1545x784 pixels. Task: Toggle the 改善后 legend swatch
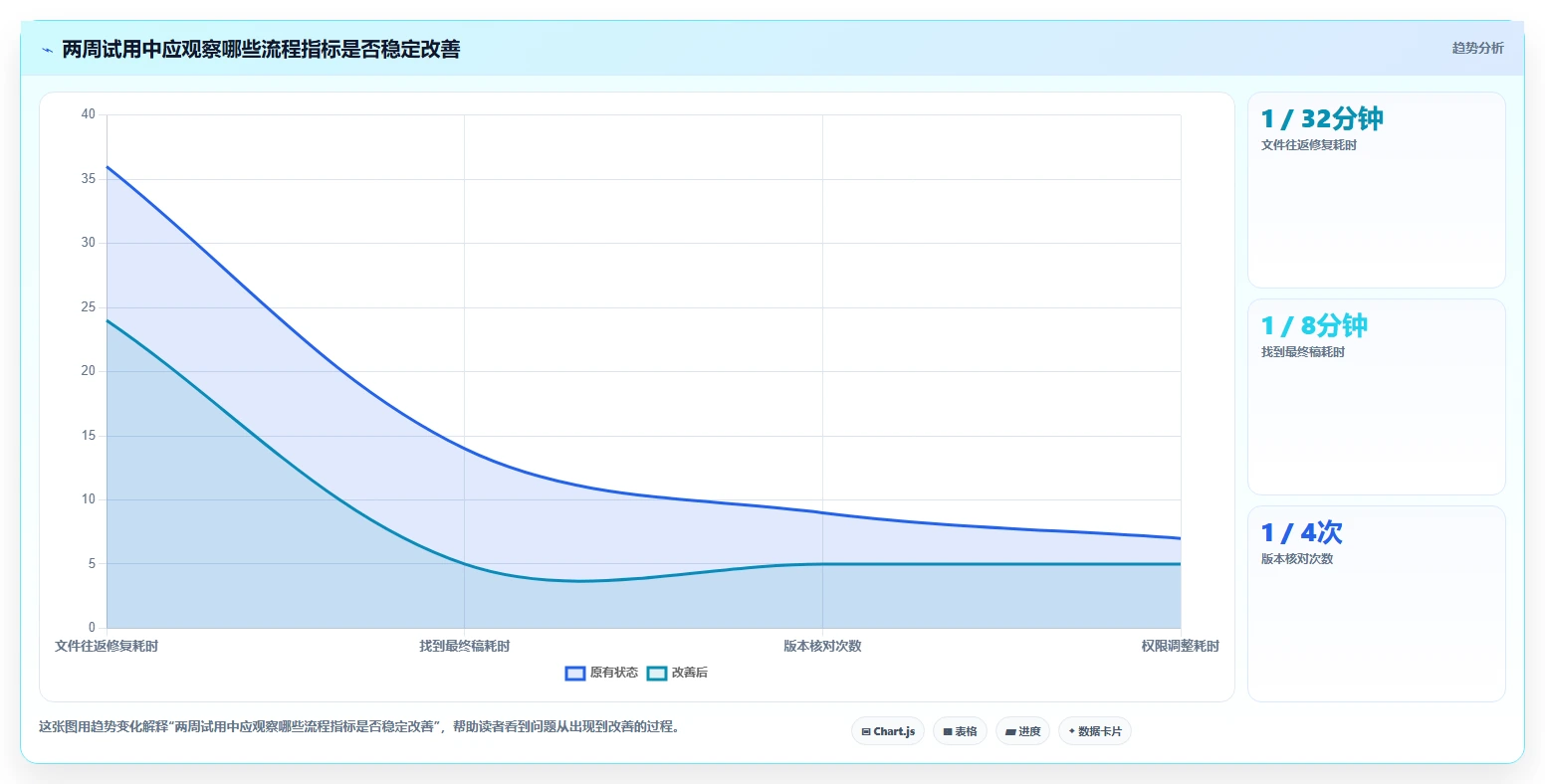point(656,674)
